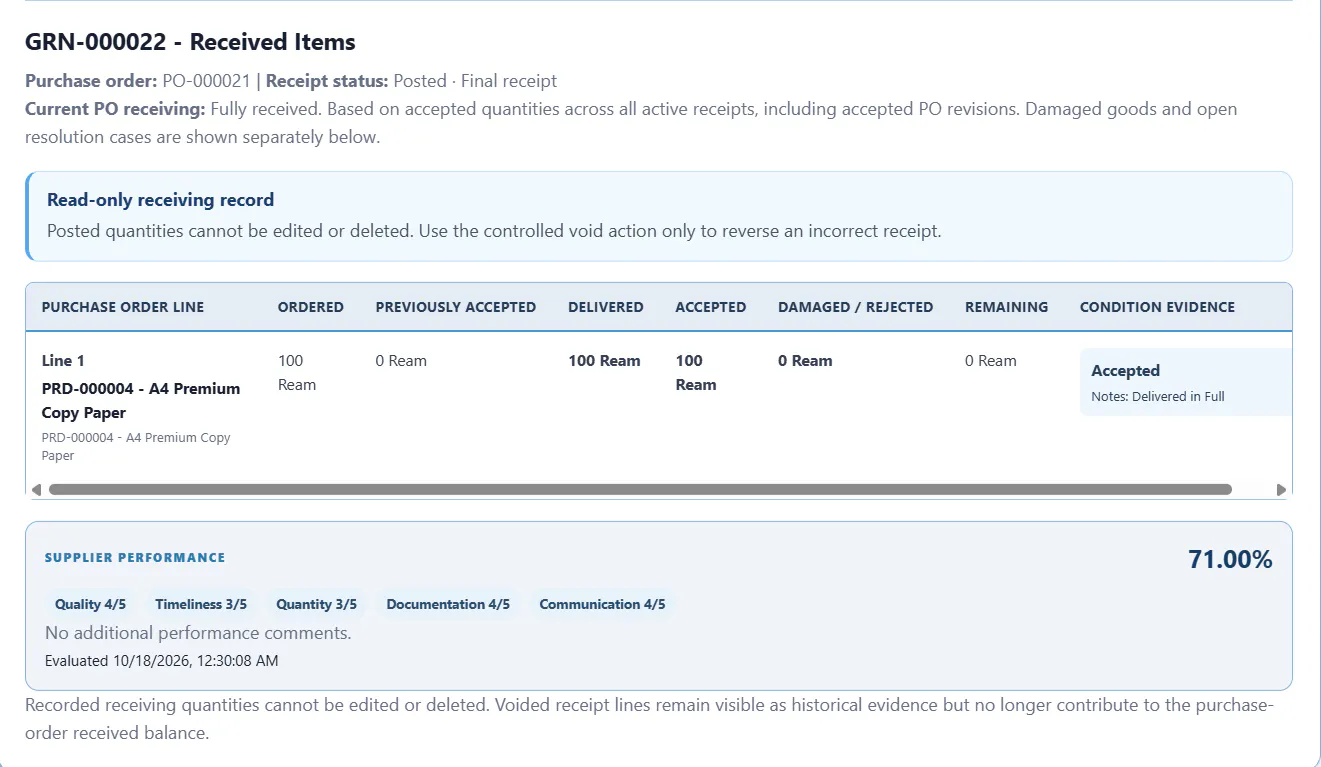Click the Delivered column header
This screenshot has width=1321, height=767.
tap(606, 307)
